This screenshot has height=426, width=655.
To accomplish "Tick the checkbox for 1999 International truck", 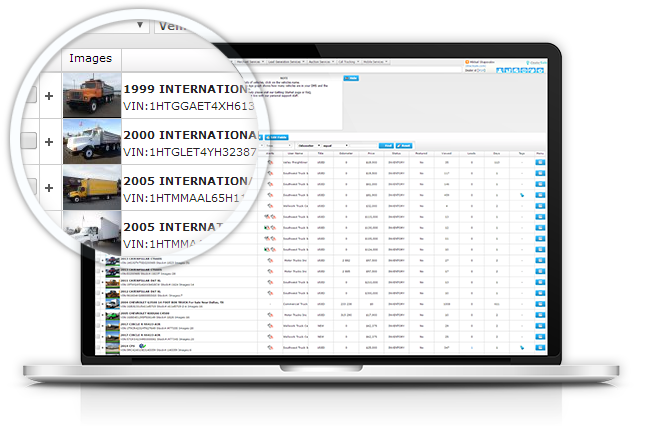I will pyautogui.click(x=27, y=95).
